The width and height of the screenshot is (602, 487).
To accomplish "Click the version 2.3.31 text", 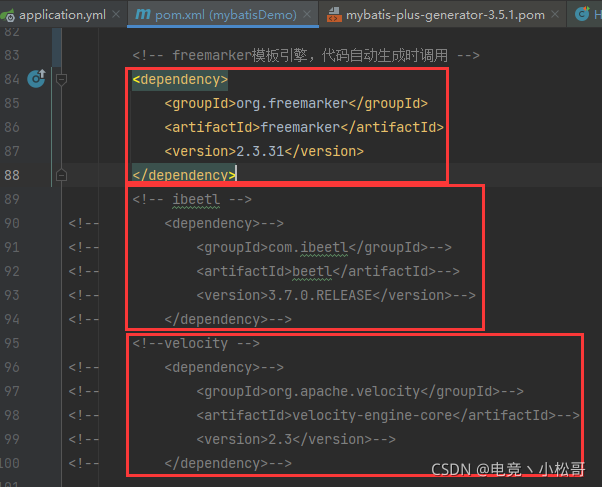I will click(260, 151).
